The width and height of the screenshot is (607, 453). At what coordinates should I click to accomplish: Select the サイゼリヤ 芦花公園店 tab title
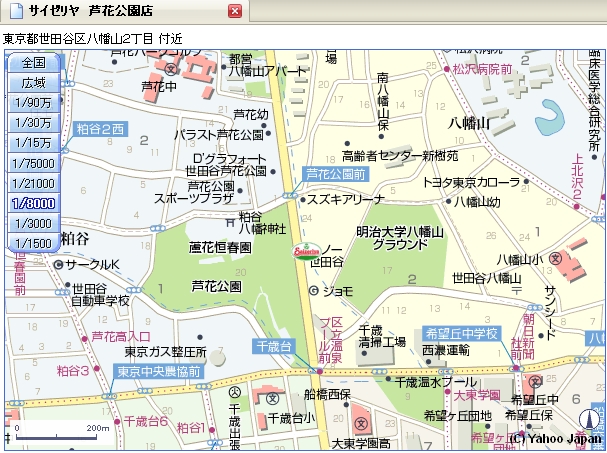click(91, 11)
